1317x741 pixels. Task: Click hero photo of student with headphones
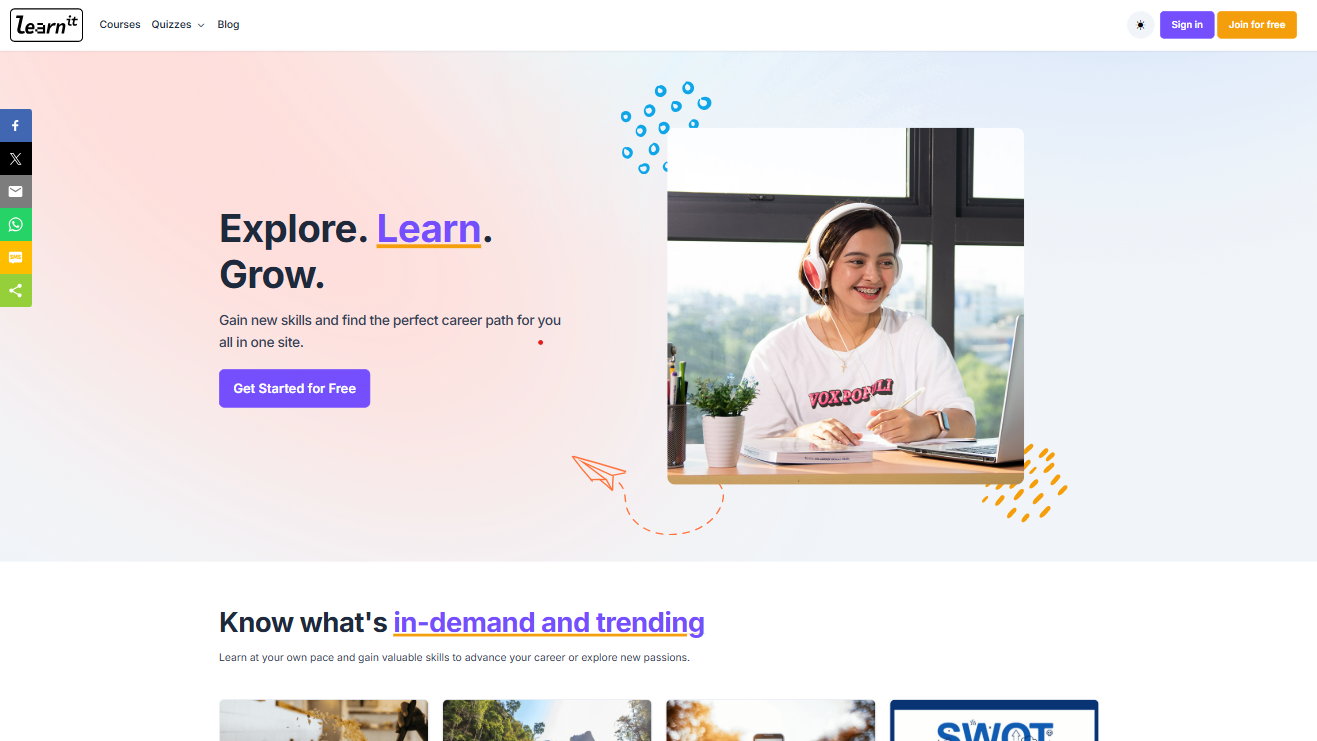(845, 306)
